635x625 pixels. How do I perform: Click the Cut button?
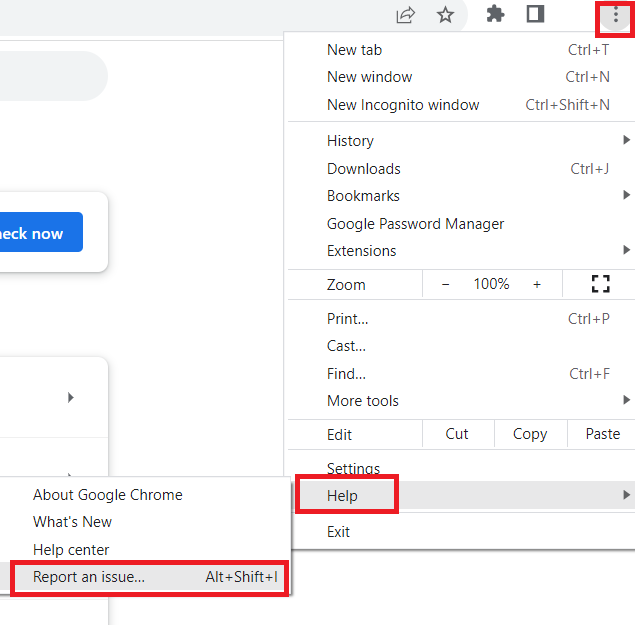point(458,434)
